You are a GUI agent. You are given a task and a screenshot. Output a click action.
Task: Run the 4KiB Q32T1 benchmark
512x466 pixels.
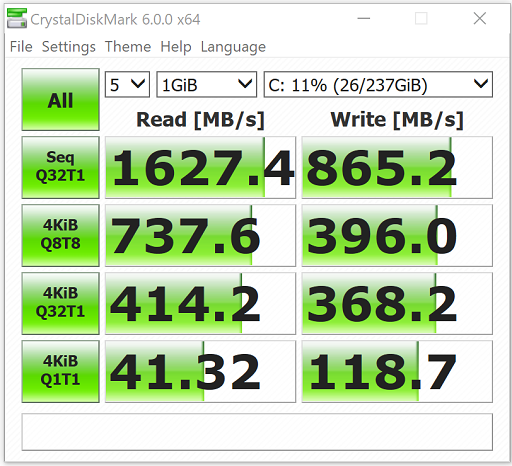point(60,303)
